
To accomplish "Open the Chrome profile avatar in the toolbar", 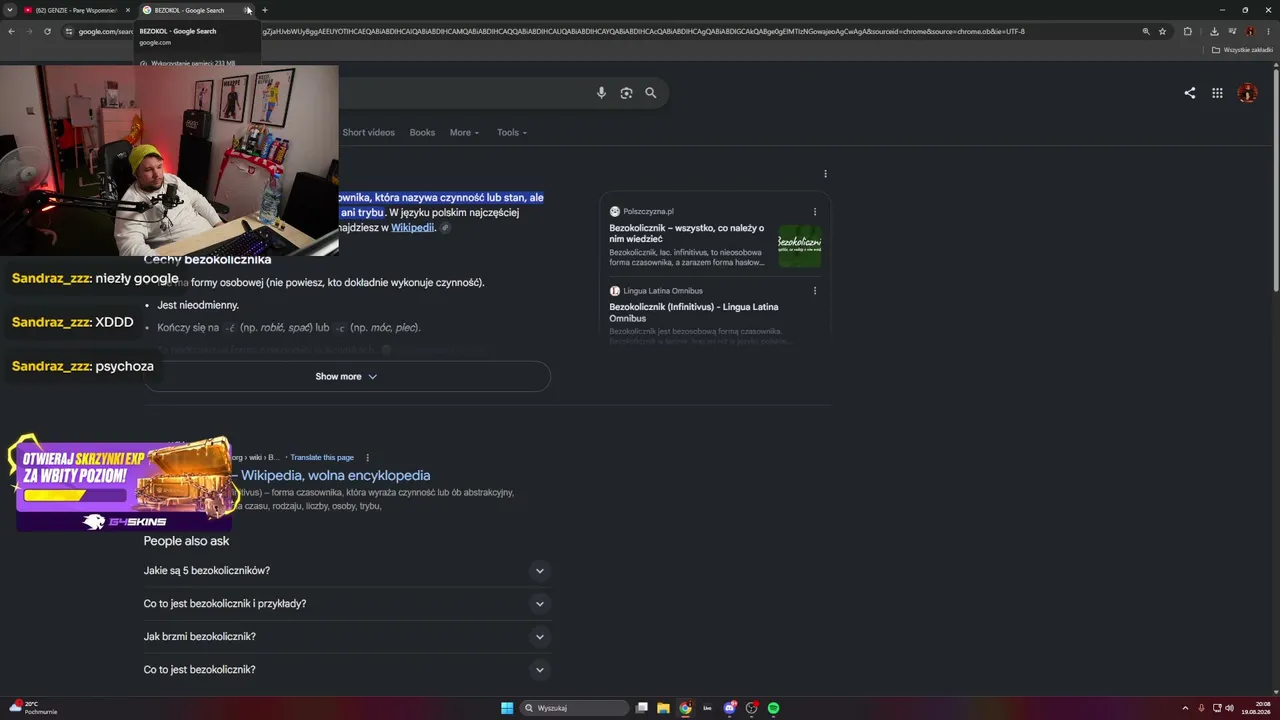I will click(x=1250, y=31).
